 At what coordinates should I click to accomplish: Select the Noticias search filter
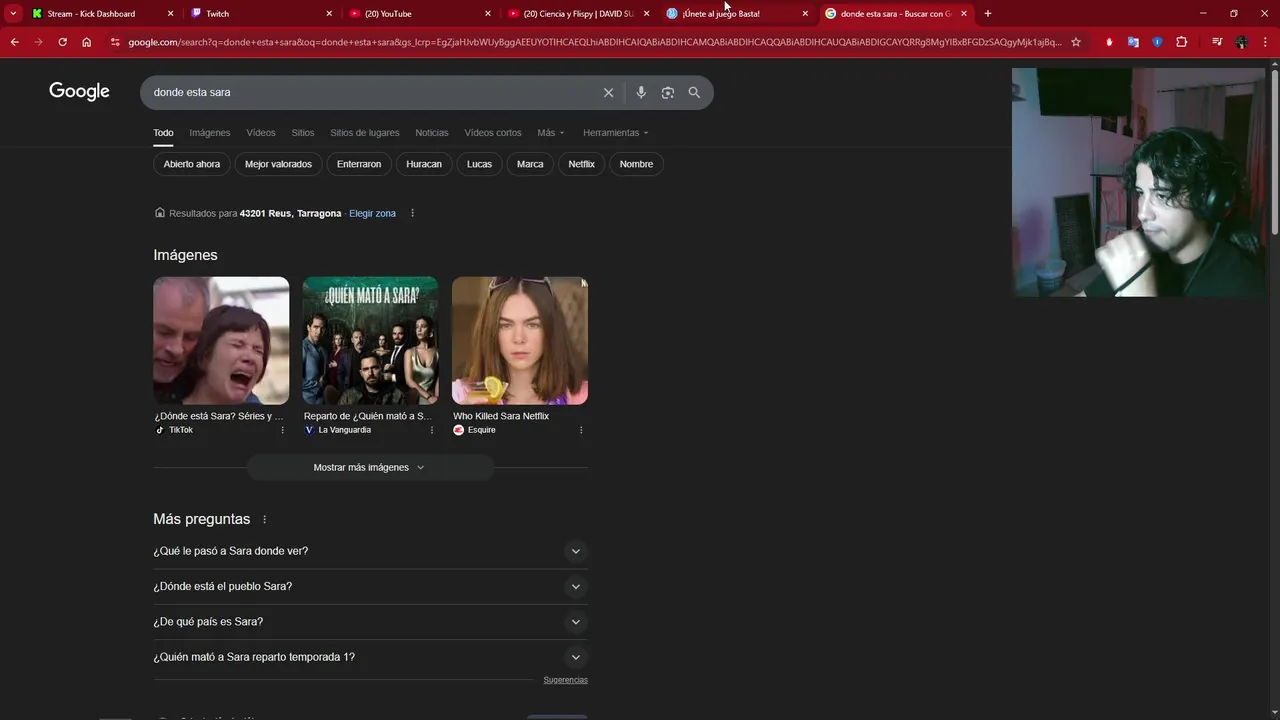click(432, 133)
